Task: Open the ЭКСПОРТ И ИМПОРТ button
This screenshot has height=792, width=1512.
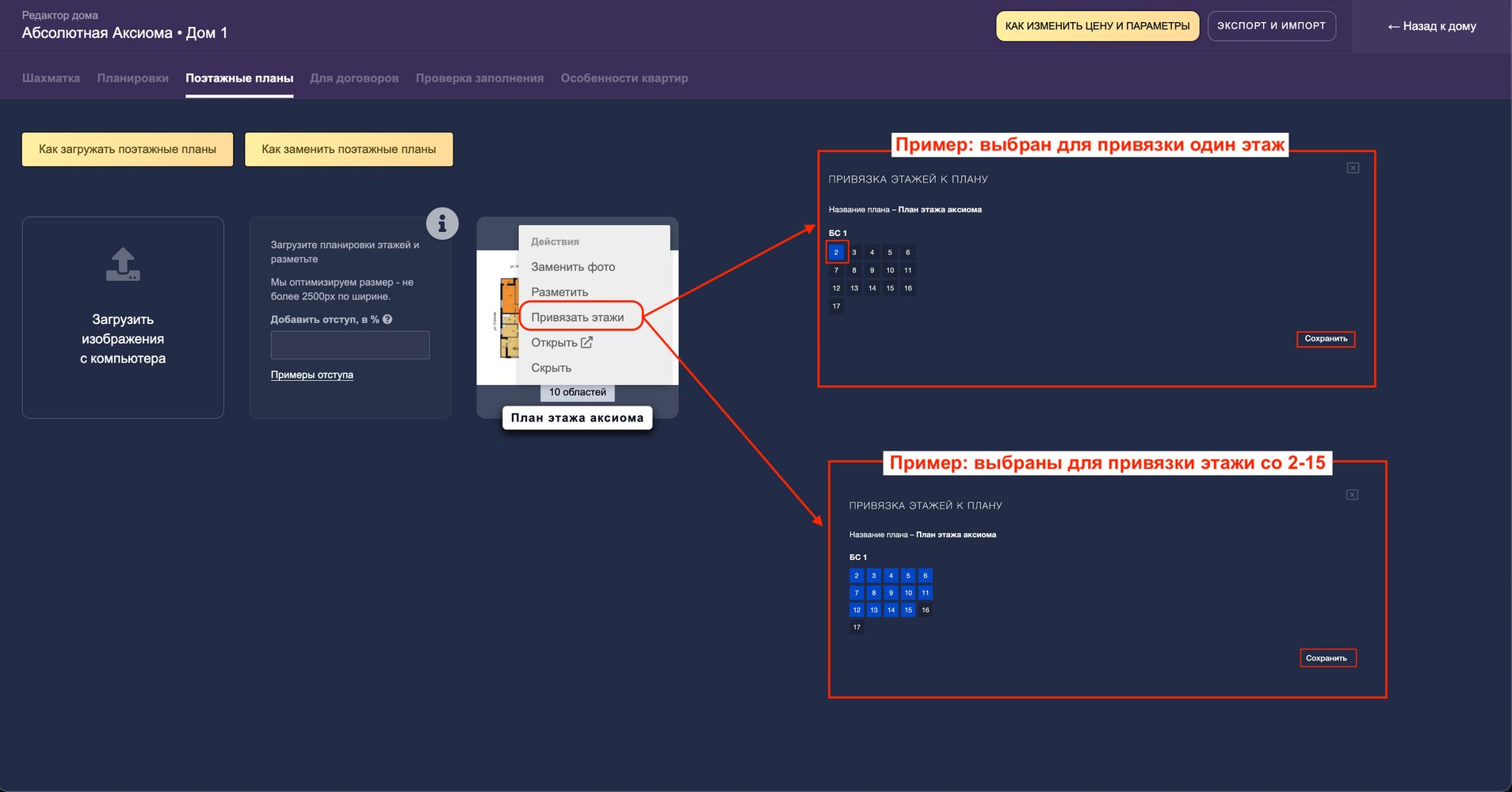Action: point(1271,26)
